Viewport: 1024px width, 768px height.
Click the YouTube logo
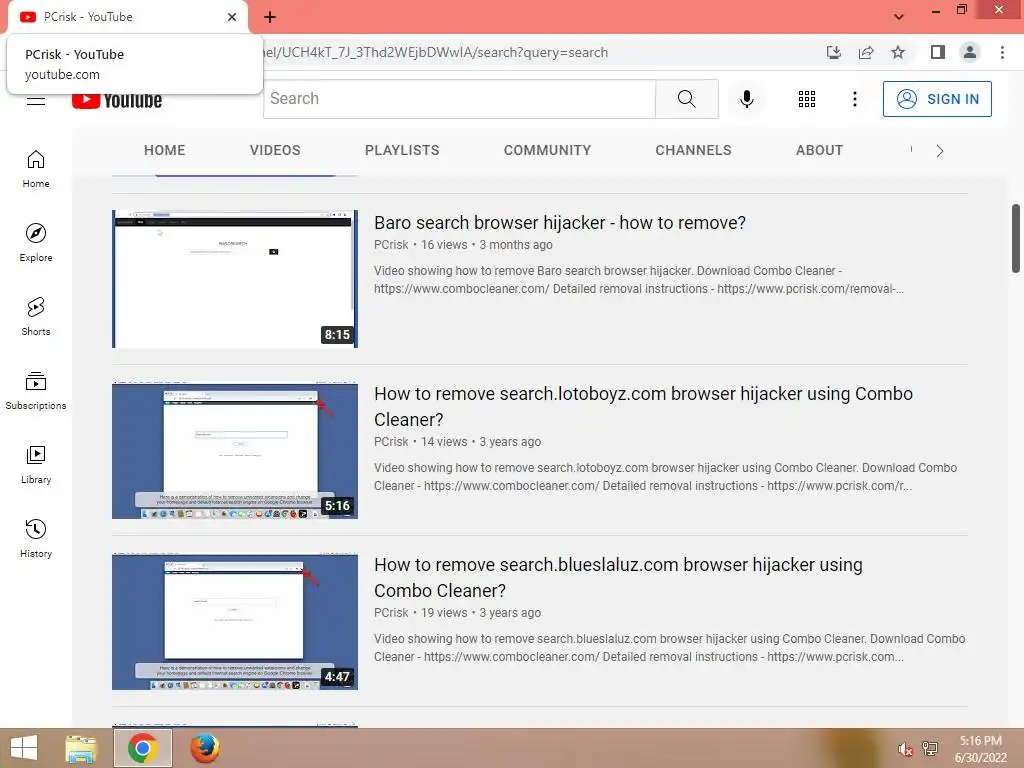click(117, 100)
